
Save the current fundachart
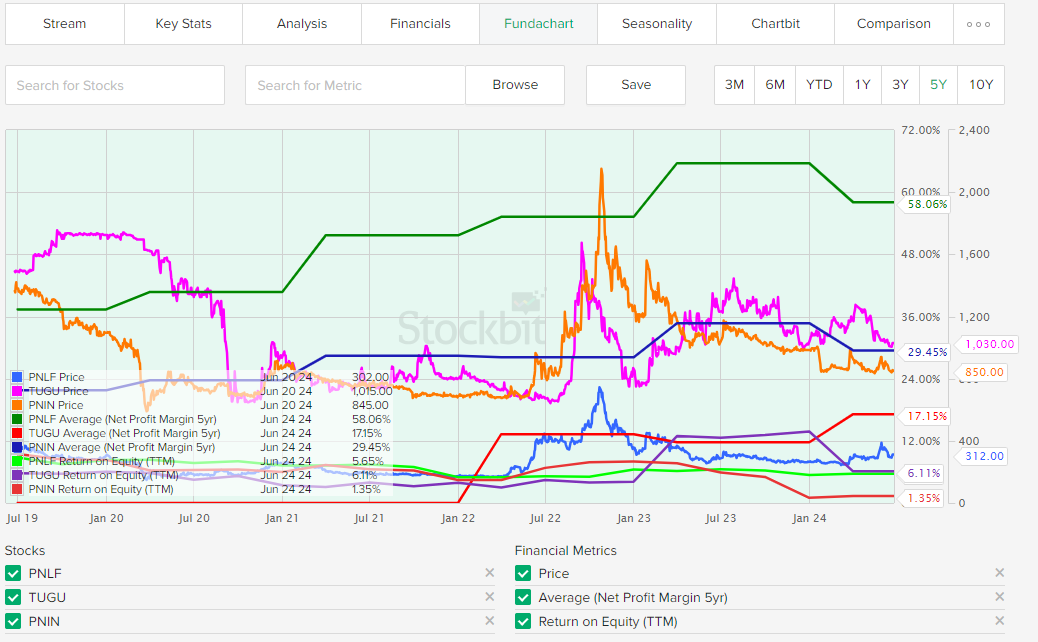[636, 85]
